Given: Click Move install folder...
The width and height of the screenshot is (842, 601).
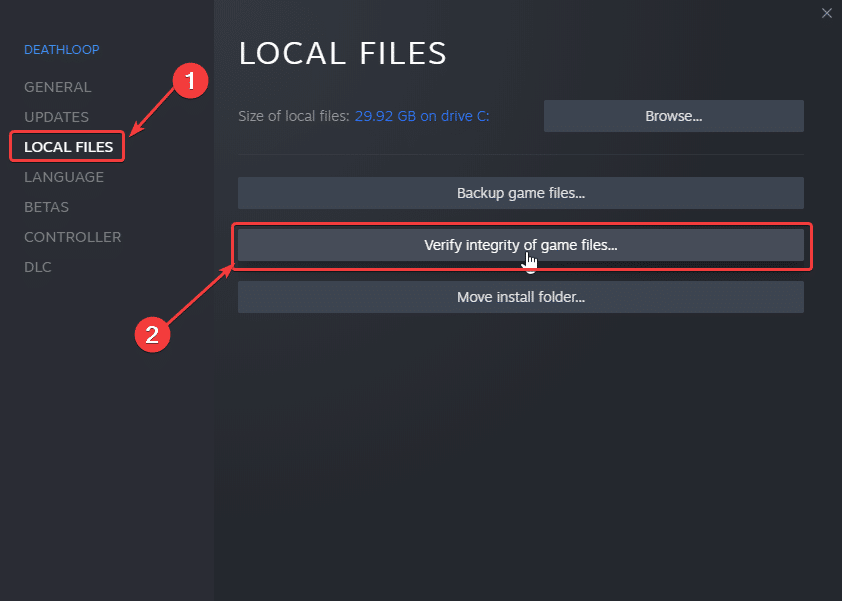Looking at the screenshot, I should (x=520, y=297).
